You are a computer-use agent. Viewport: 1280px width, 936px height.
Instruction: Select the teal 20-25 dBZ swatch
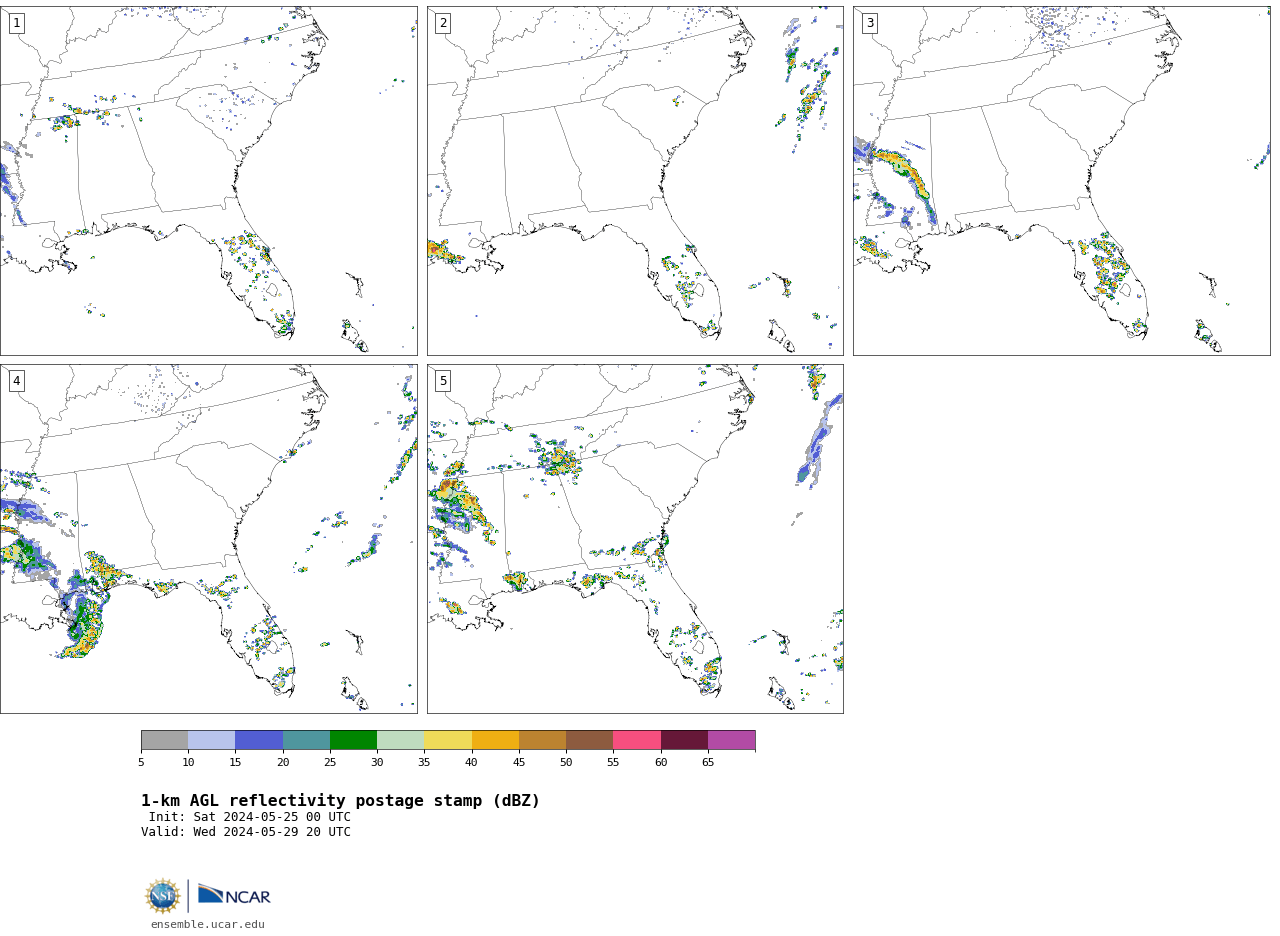click(306, 740)
